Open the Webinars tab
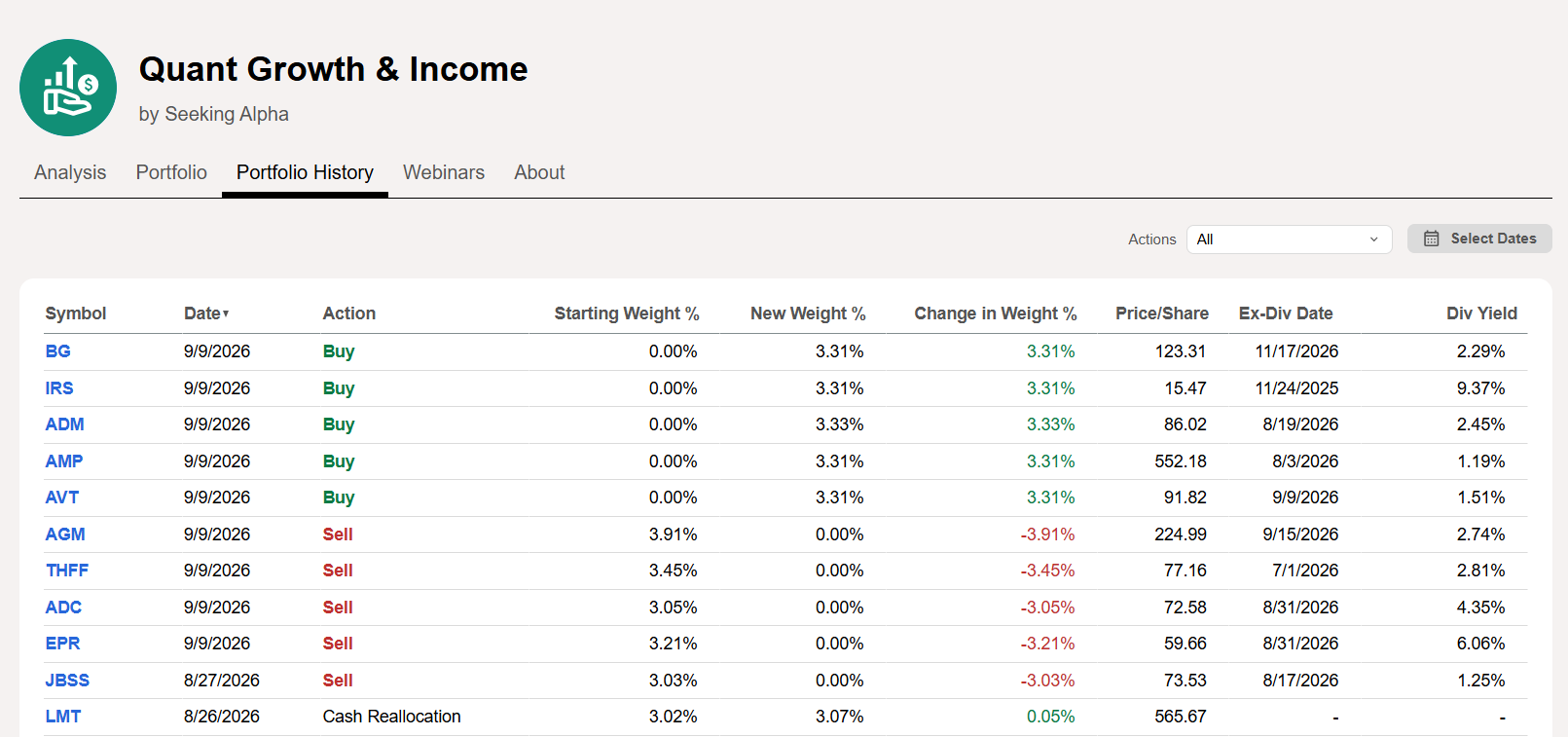Image resolution: width=1568 pixels, height=737 pixels. coord(444,172)
